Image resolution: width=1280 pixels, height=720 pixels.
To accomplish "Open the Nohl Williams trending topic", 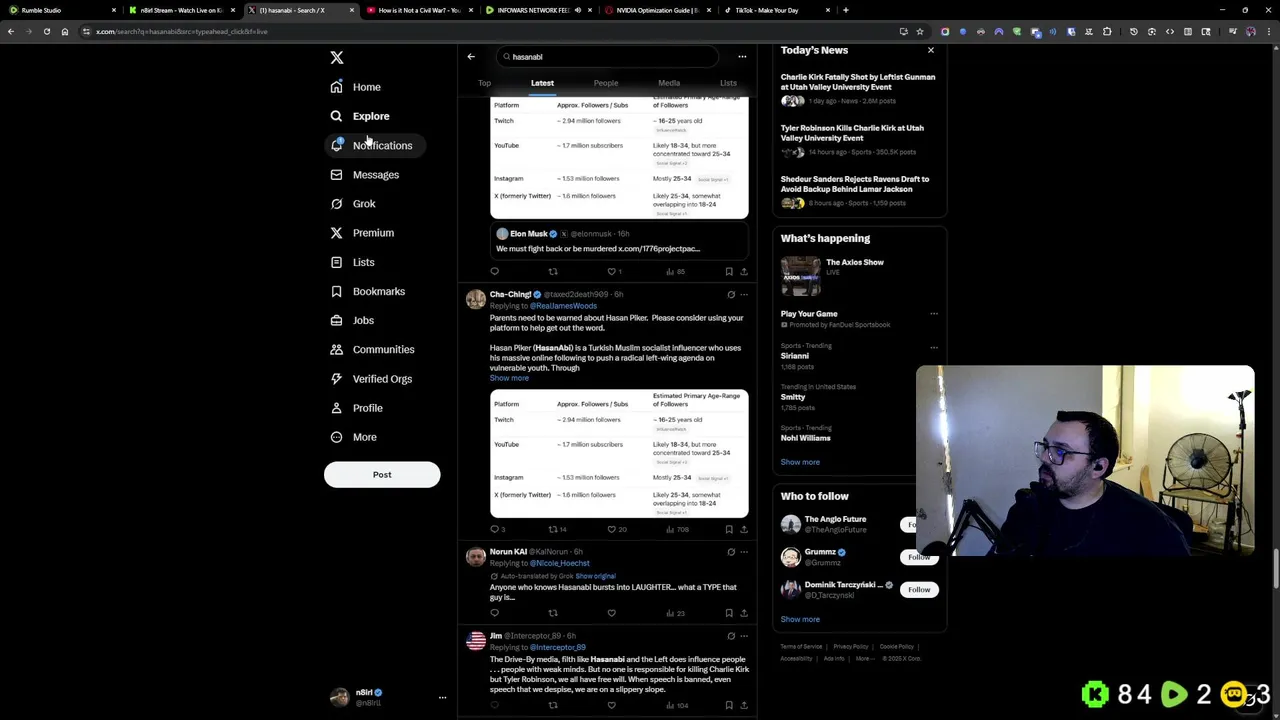I will click(x=806, y=438).
